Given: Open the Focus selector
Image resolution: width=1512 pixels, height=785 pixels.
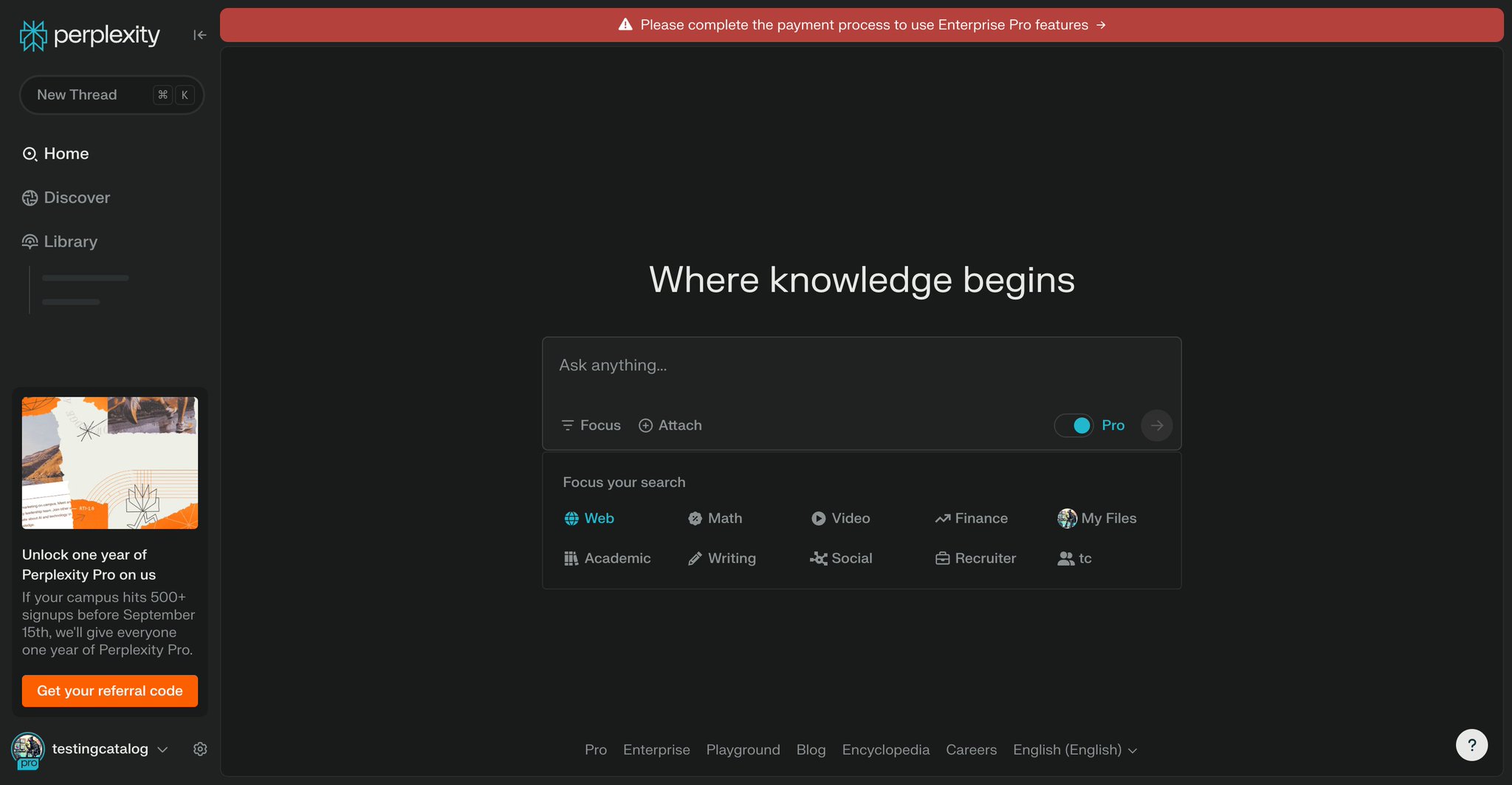Looking at the screenshot, I should pos(591,425).
